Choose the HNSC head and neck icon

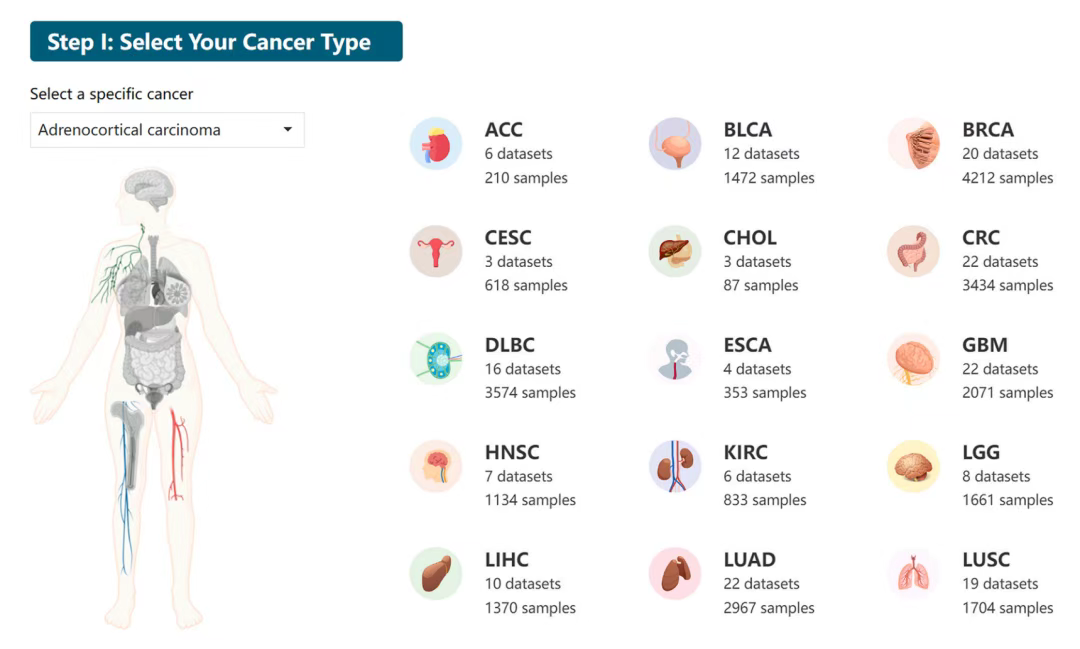436,466
